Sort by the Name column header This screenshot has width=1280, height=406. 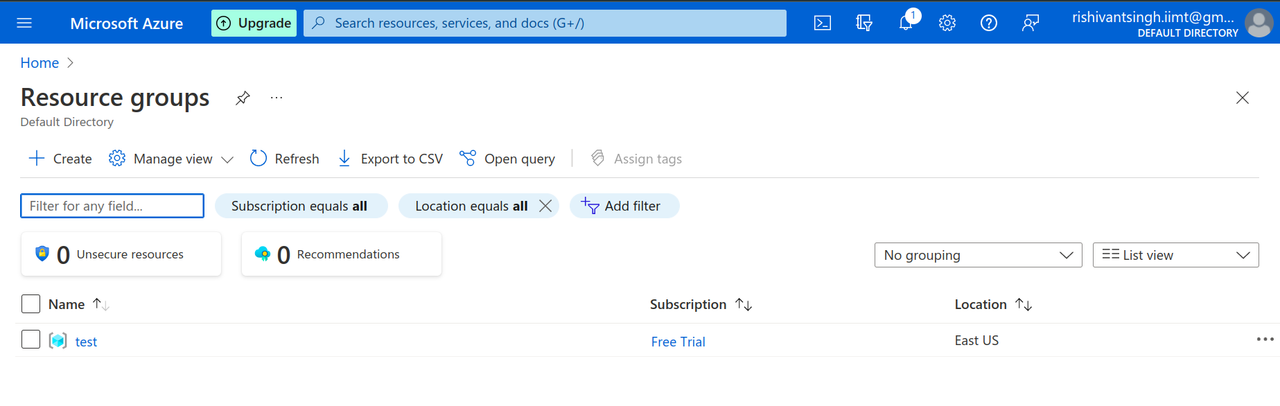point(67,304)
